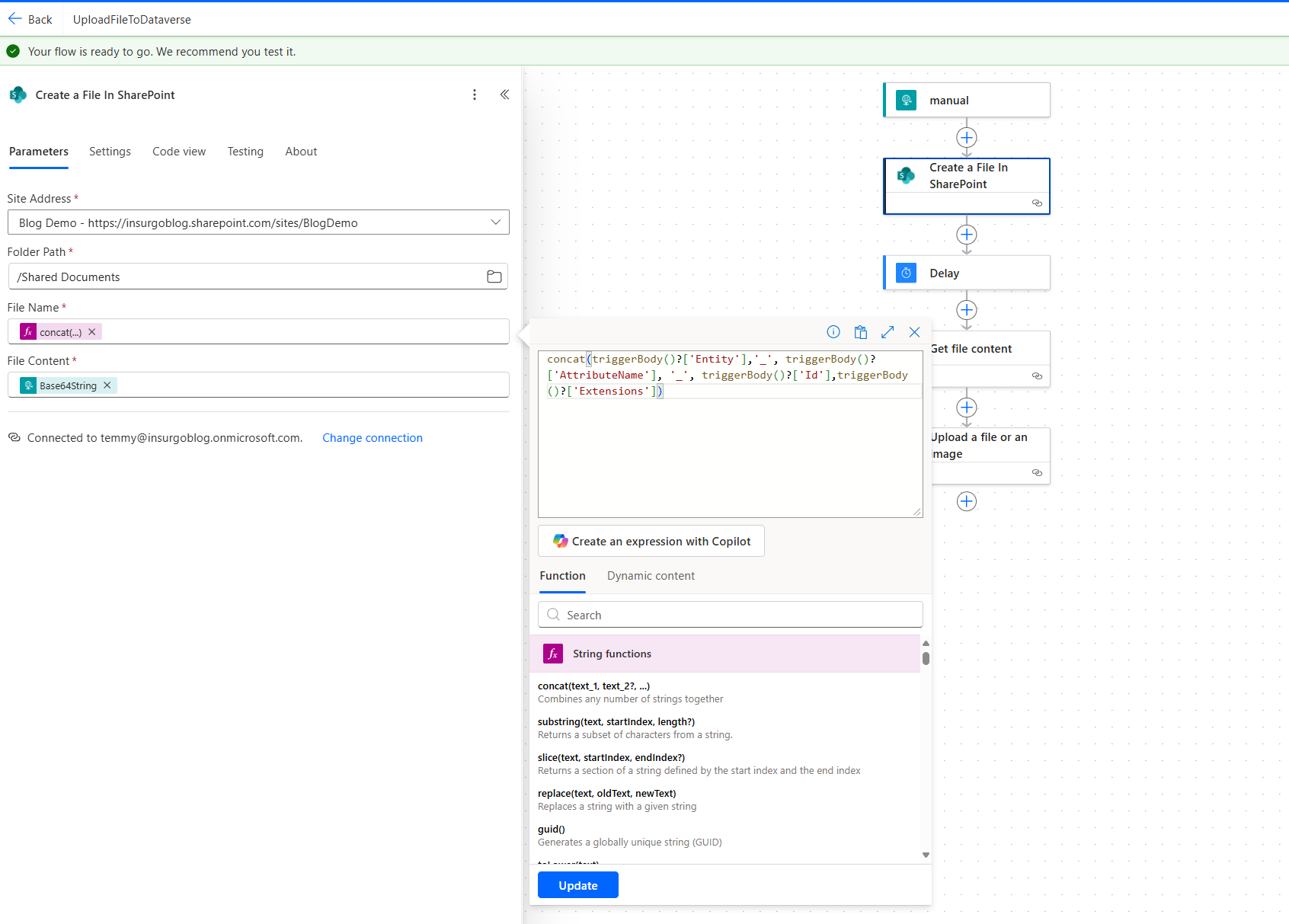Click the Delay timer icon

click(x=906, y=273)
